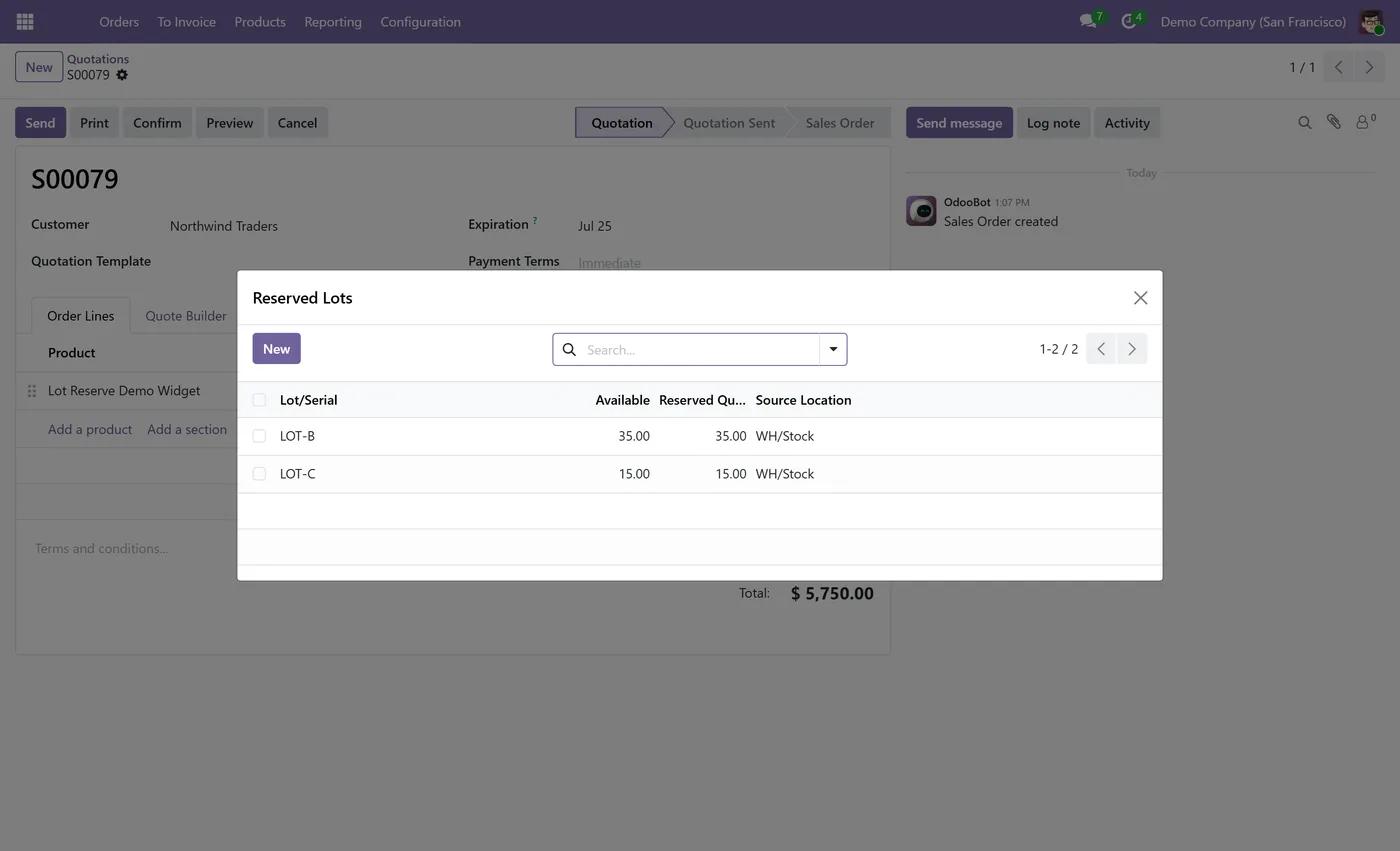
Task: Click Send message in chatter
Action: [x=959, y=122]
